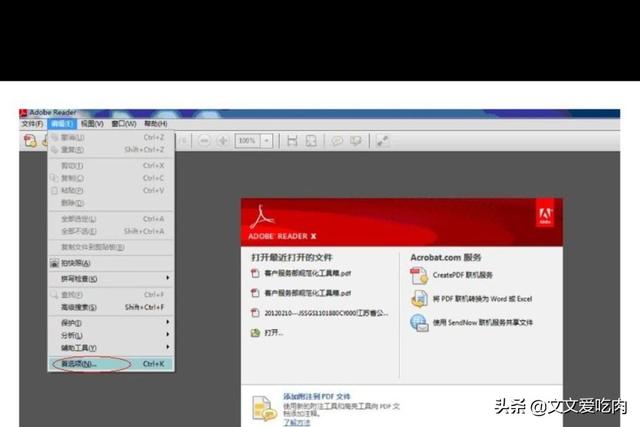Open the 窗口(W) menu

point(124,124)
